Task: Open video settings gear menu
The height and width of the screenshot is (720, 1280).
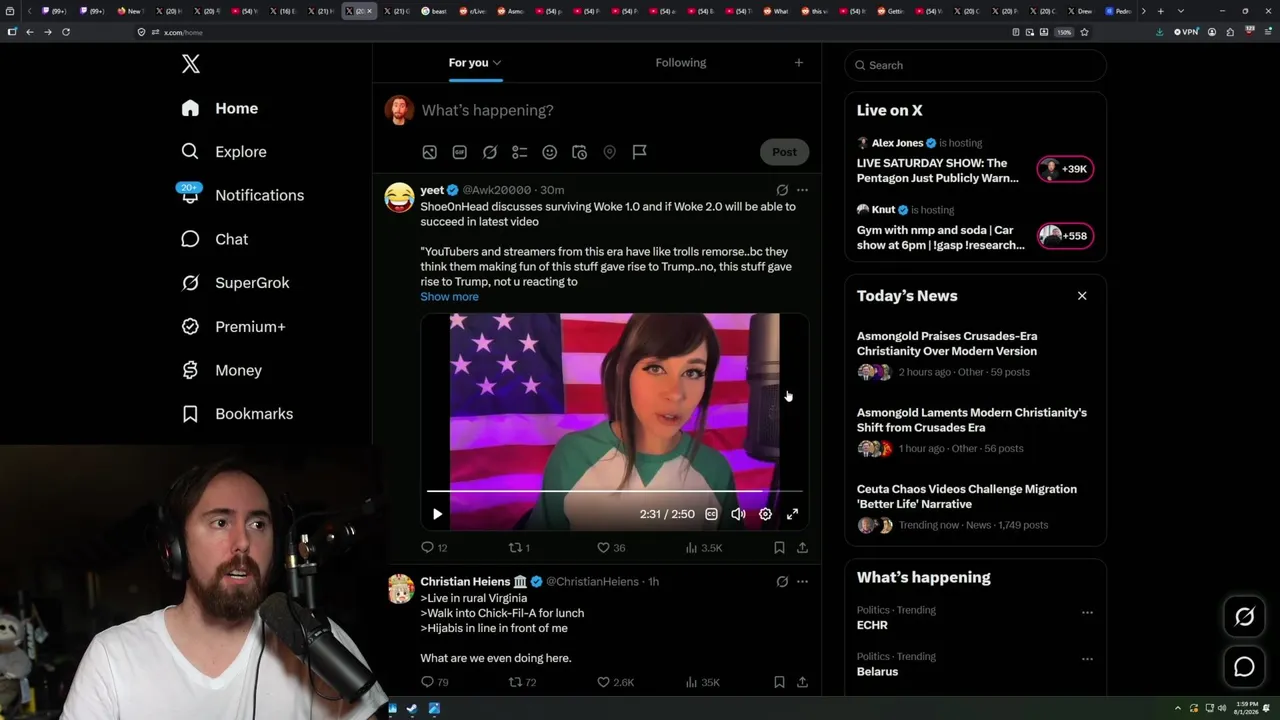Action: (765, 514)
